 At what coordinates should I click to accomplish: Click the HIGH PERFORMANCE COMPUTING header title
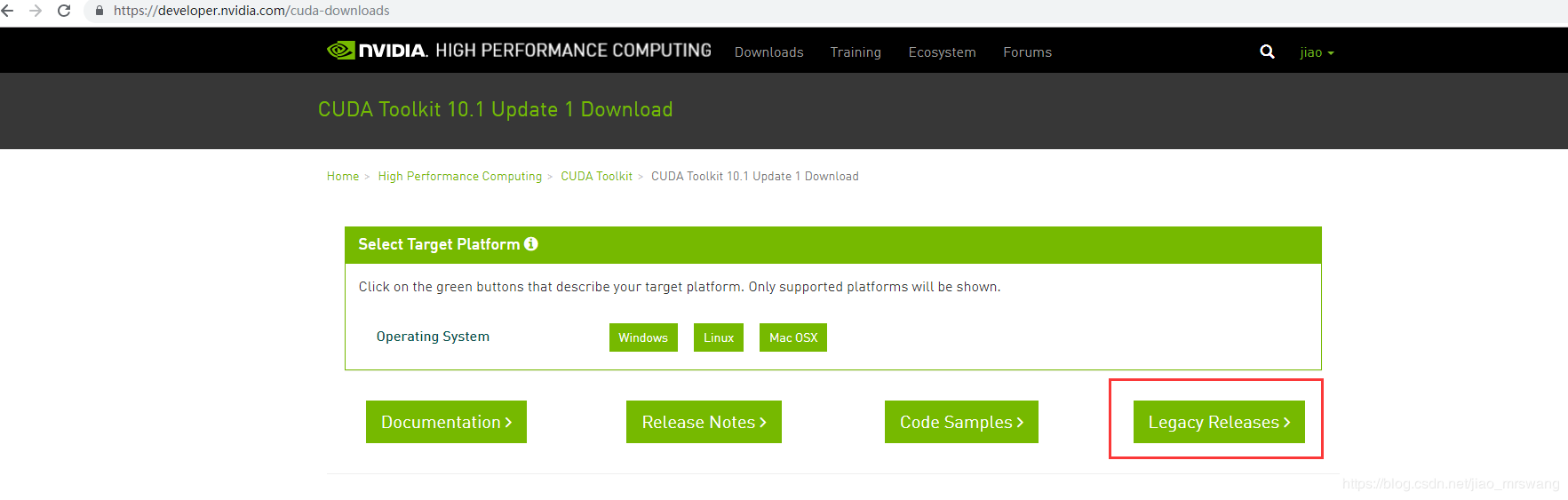(573, 51)
